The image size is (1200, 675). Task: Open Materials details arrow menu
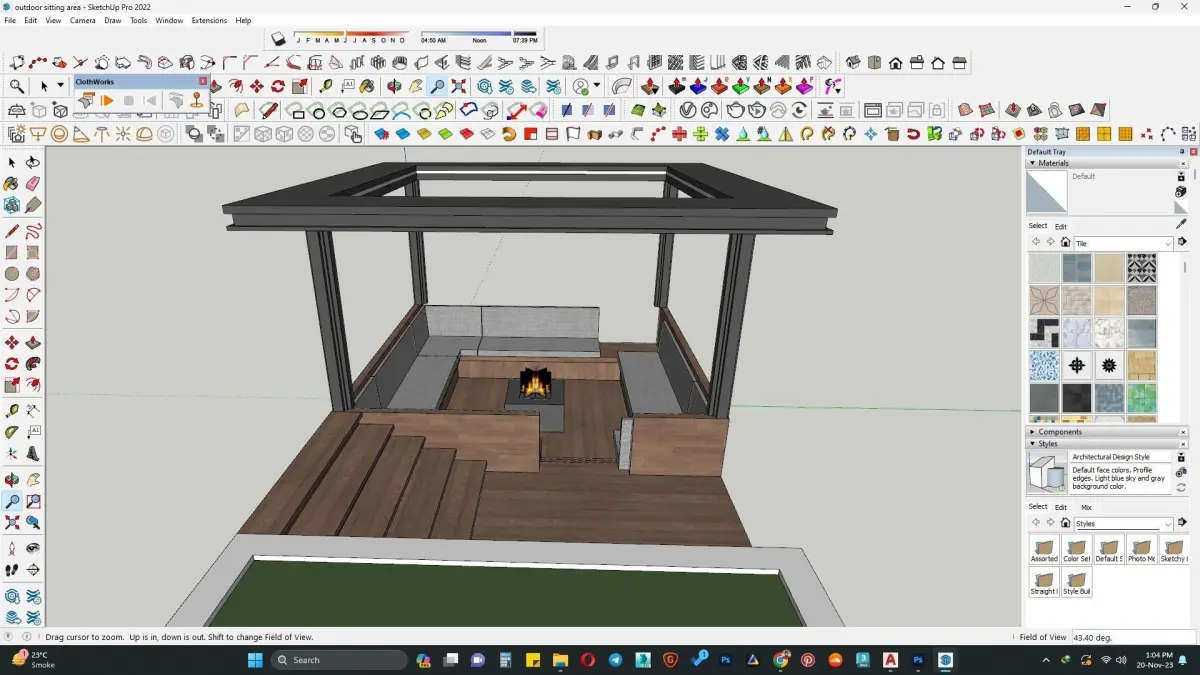(x=1182, y=243)
